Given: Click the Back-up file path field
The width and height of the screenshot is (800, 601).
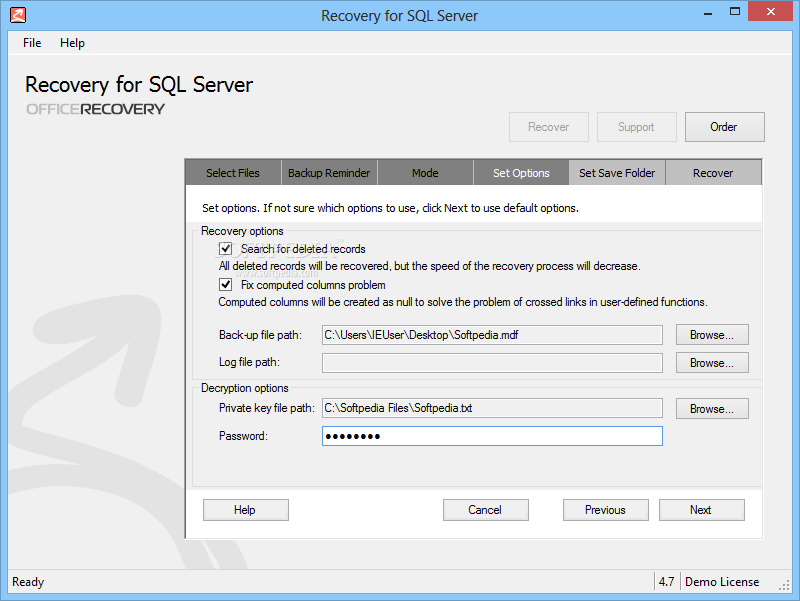Looking at the screenshot, I should pos(492,335).
